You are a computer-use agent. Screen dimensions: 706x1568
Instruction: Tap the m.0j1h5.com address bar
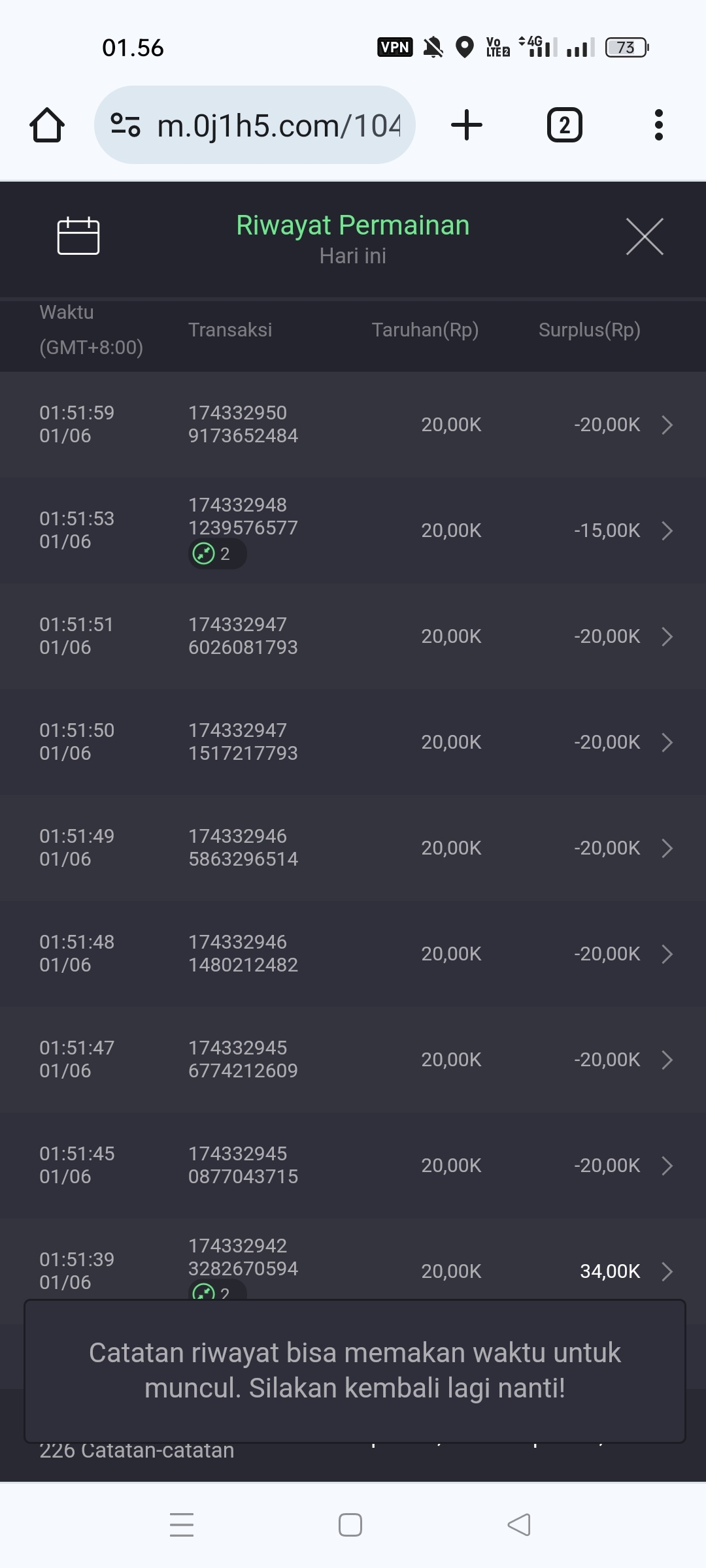point(278,125)
